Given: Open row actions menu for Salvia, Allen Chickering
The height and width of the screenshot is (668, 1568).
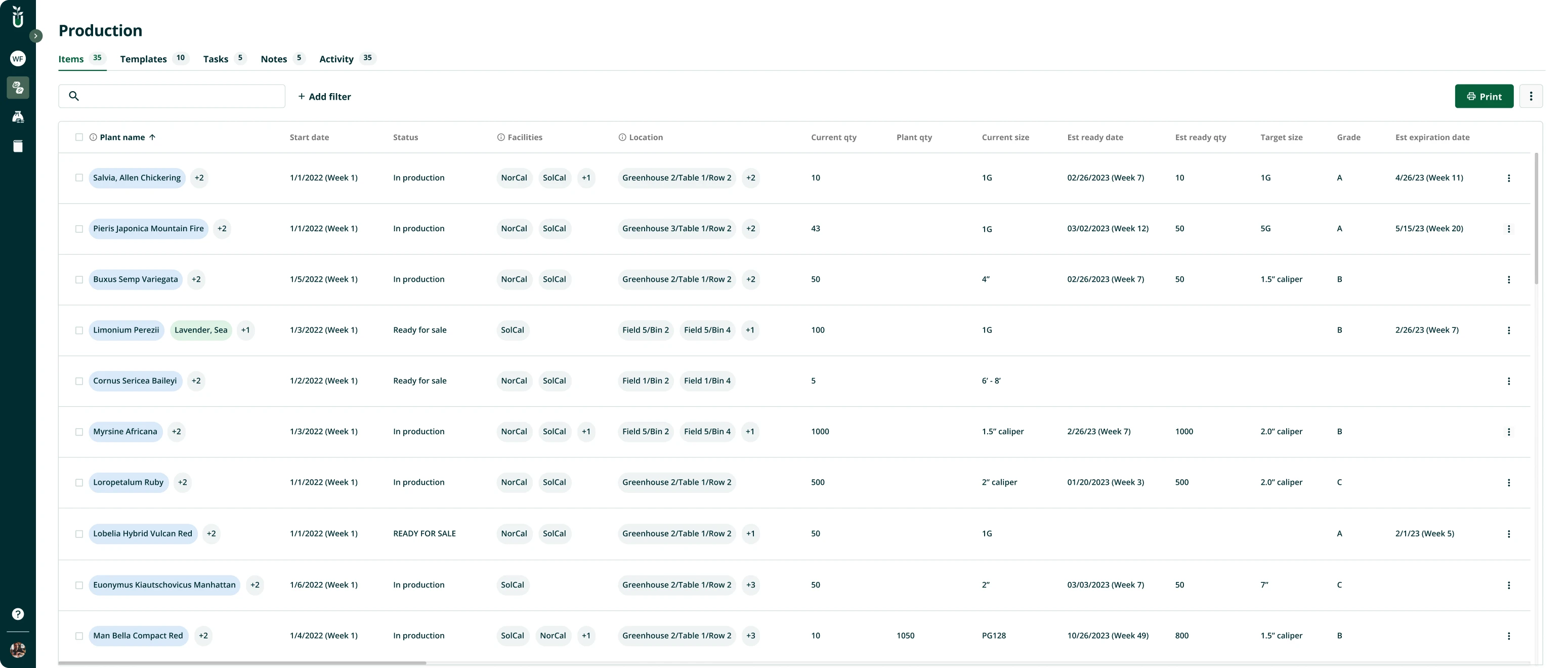Looking at the screenshot, I should coord(1509,178).
